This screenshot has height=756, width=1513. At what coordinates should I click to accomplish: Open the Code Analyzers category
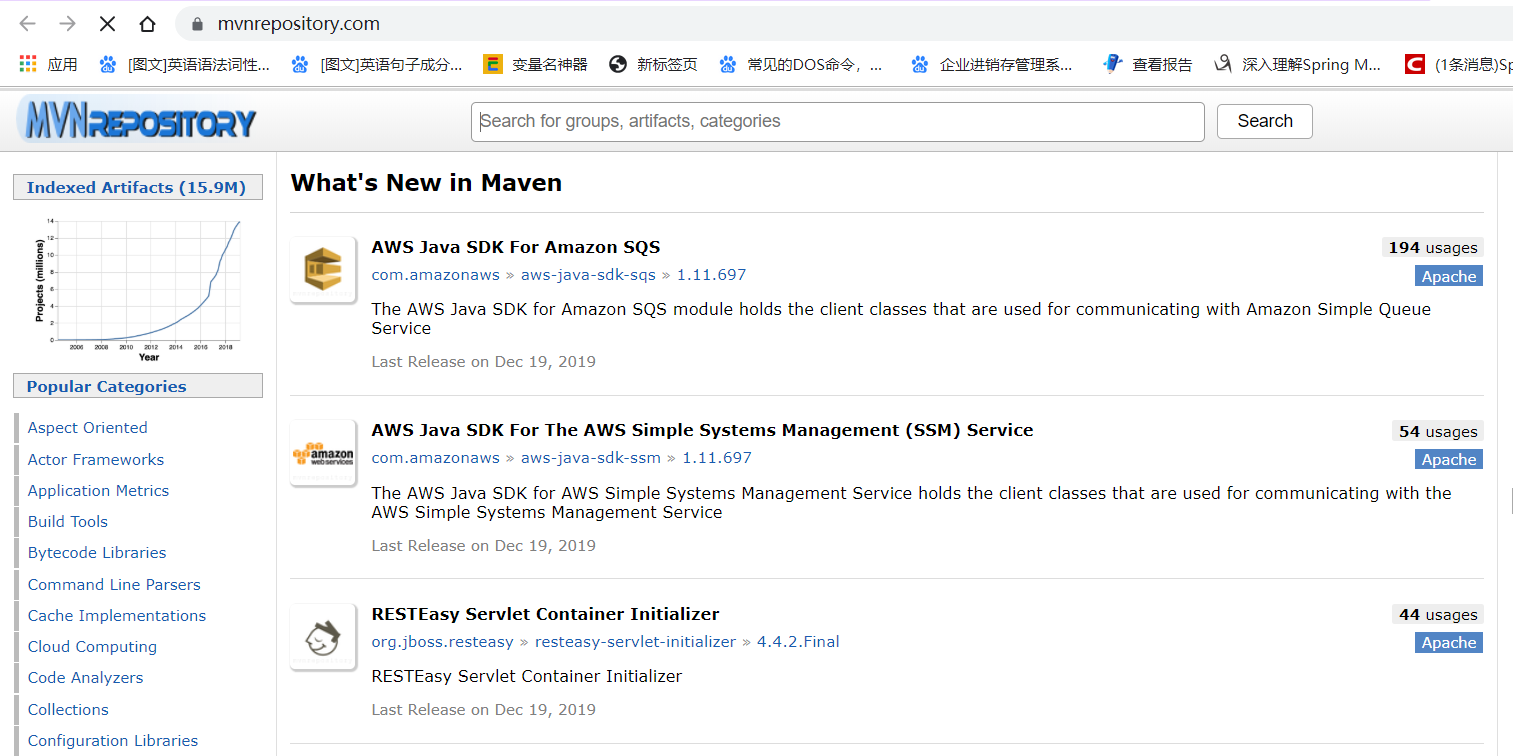(85, 677)
